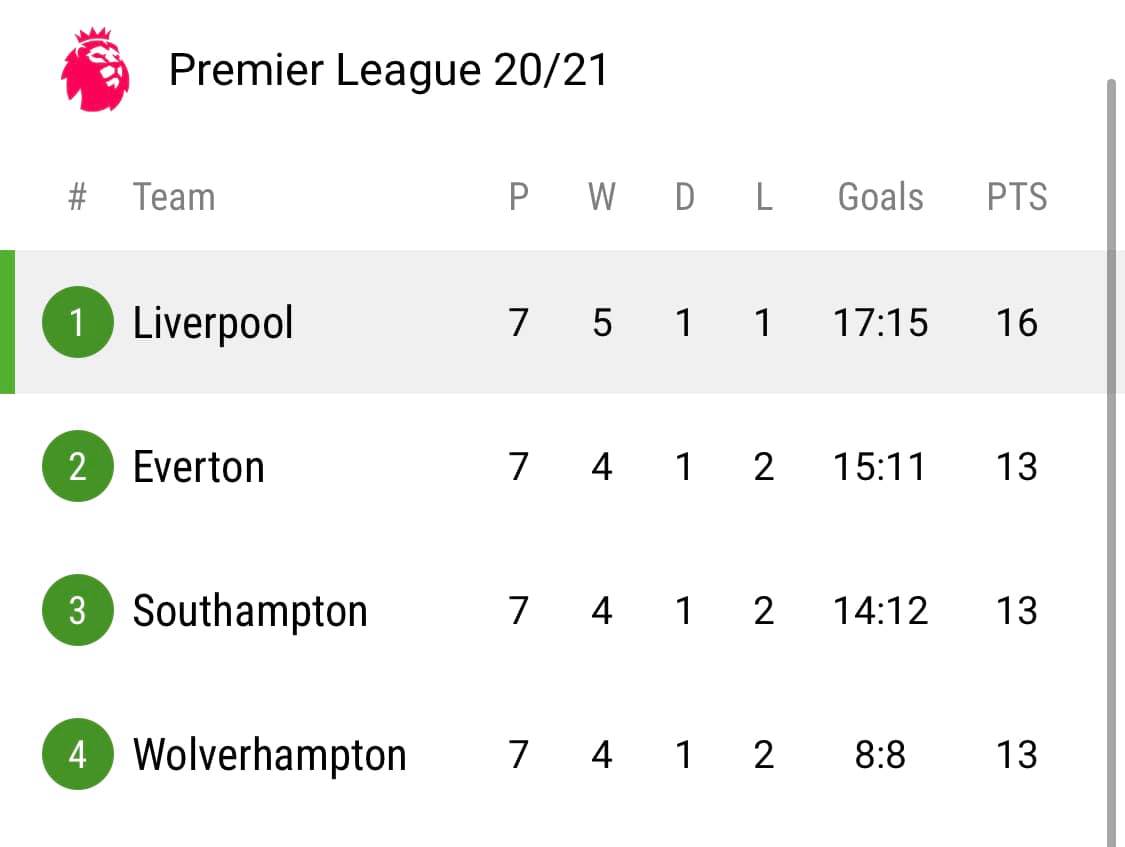Select the position 3 green badge

(77, 610)
